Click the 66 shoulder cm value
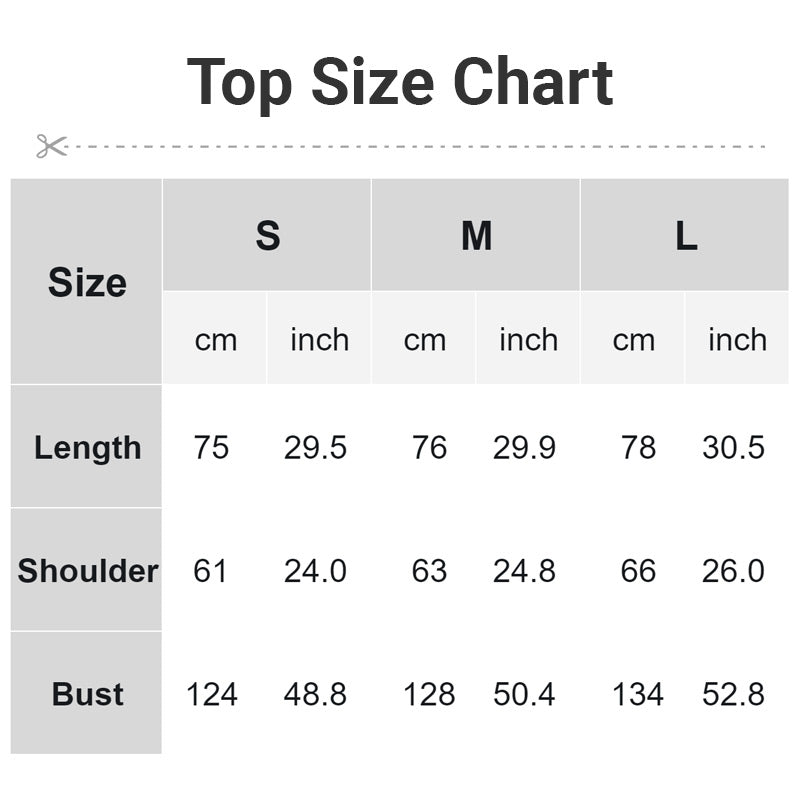 [x=638, y=570]
